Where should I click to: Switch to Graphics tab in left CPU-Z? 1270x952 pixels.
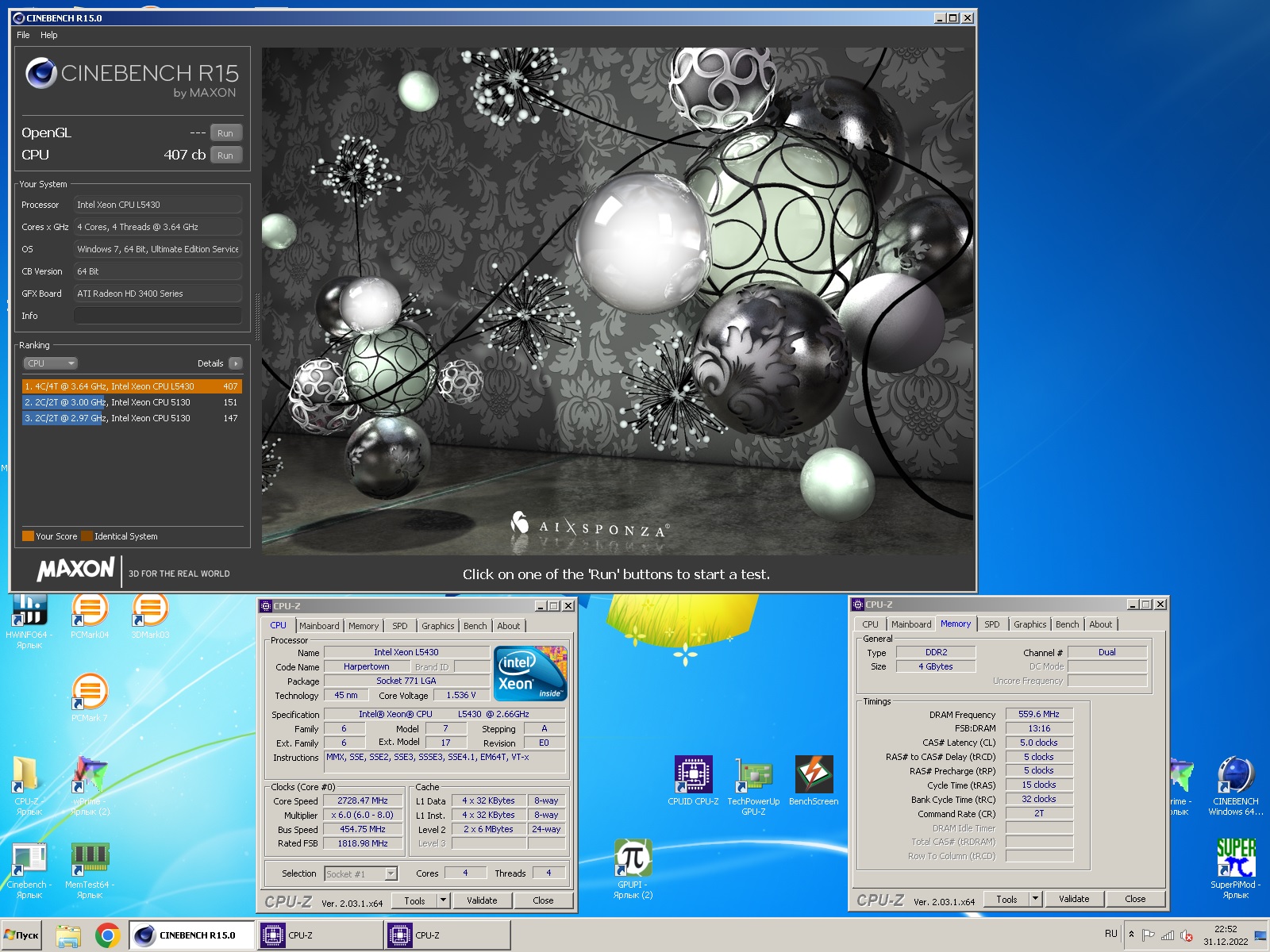tap(438, 626)
